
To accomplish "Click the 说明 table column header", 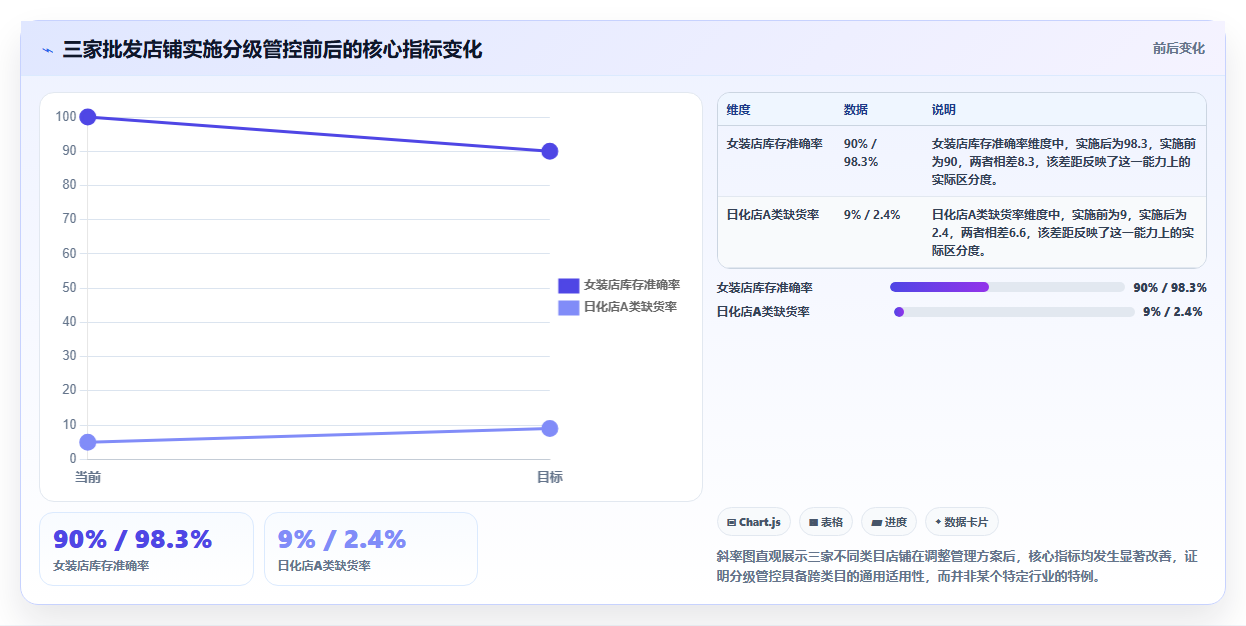I will pos(944,110).
